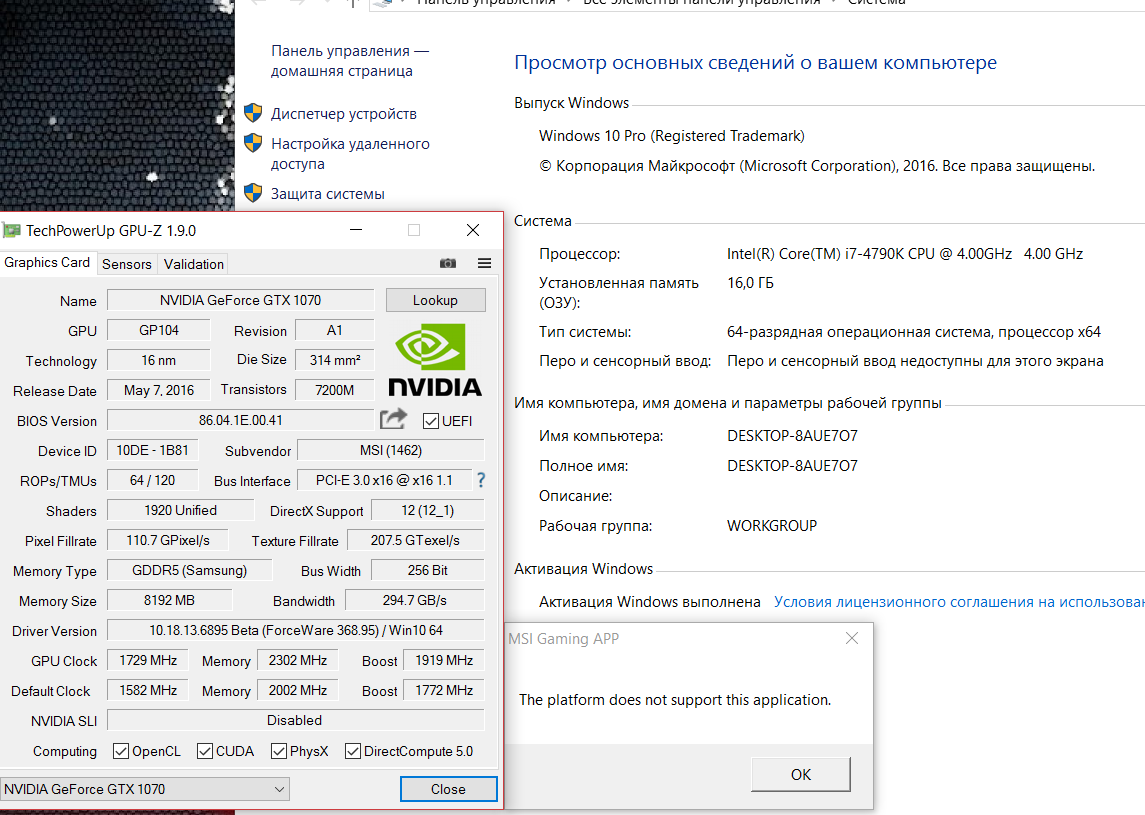Open the Условия лицензионного соглашения link
This screenshot has width=1145, height=815.
coord(959,602)
